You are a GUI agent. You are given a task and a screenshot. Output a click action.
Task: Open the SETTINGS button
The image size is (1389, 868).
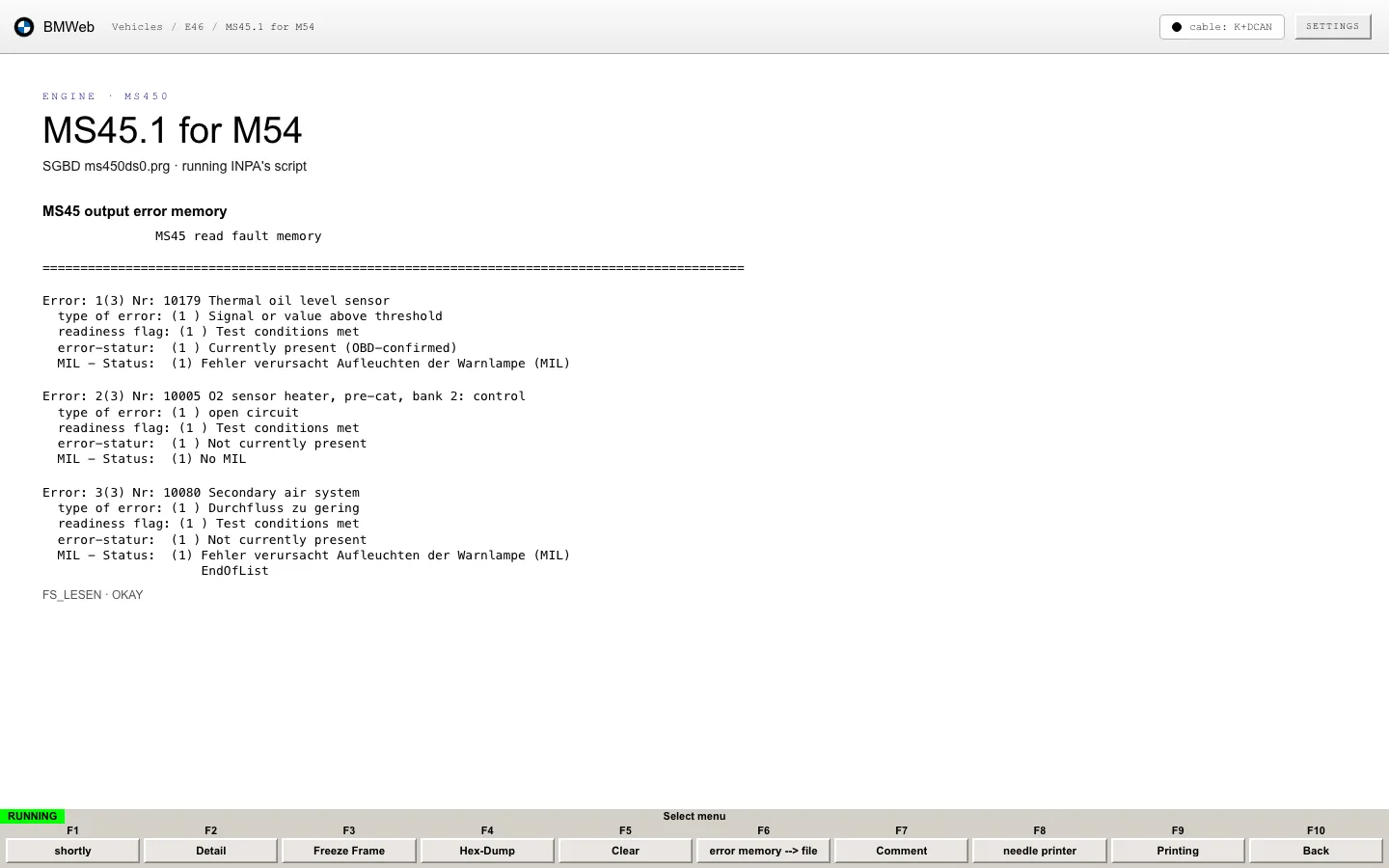point(1332,27)
